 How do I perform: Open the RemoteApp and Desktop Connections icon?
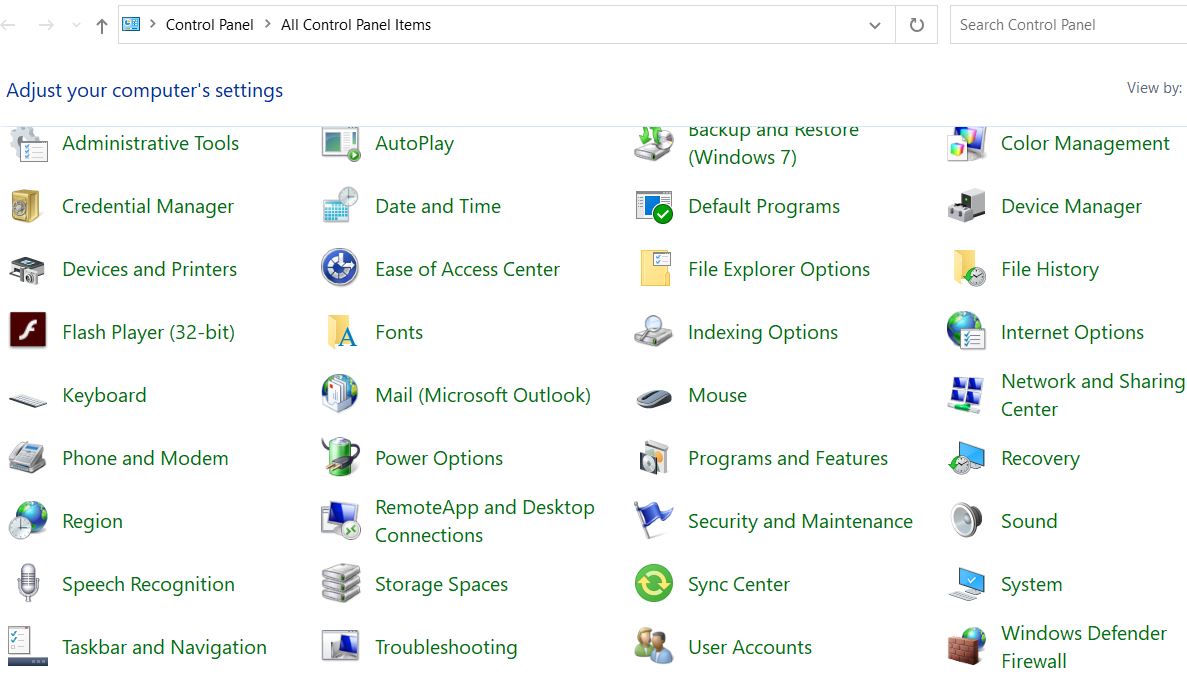[341, 520]
